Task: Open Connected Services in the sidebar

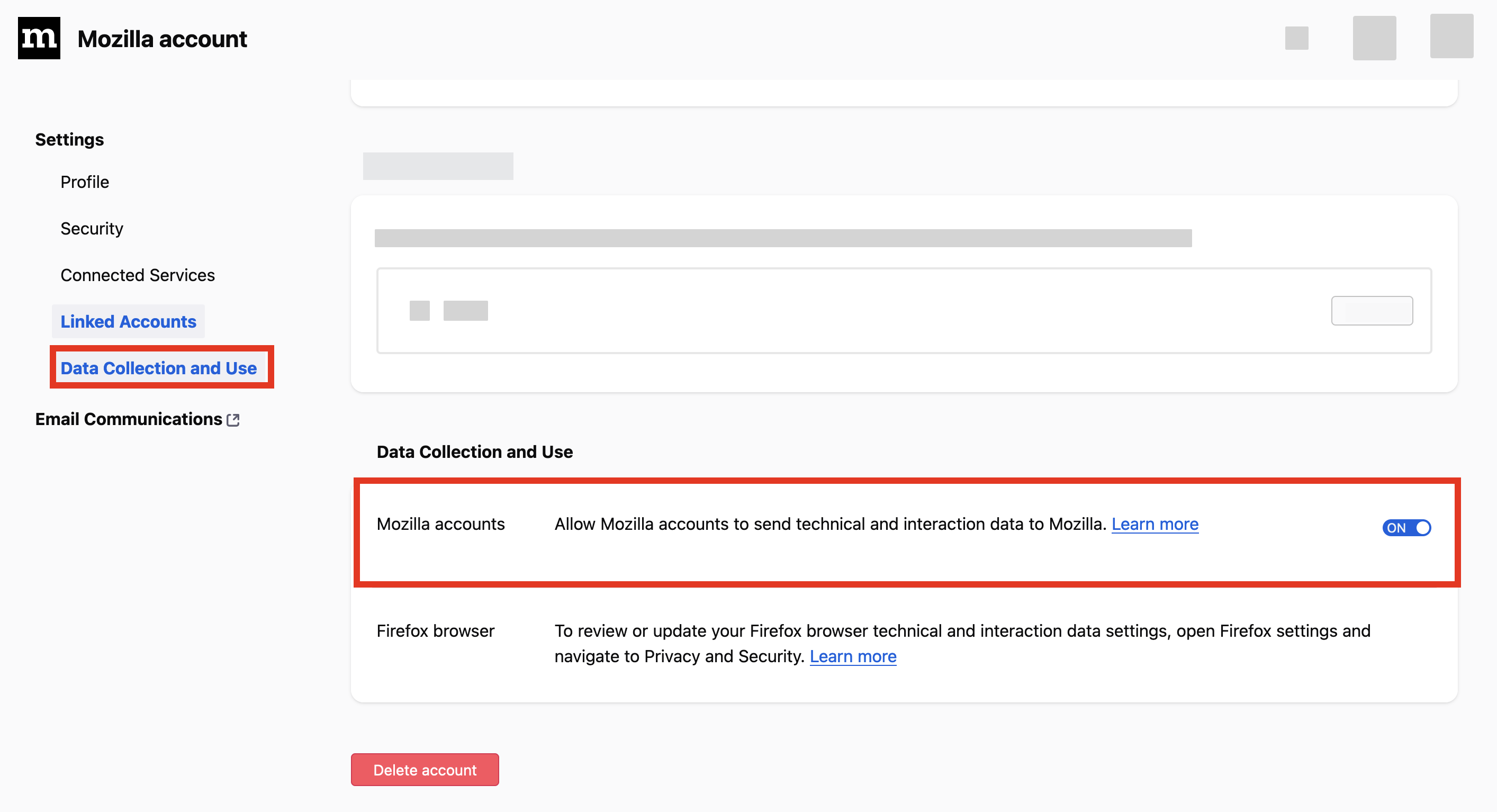Action: click(138, 275)
